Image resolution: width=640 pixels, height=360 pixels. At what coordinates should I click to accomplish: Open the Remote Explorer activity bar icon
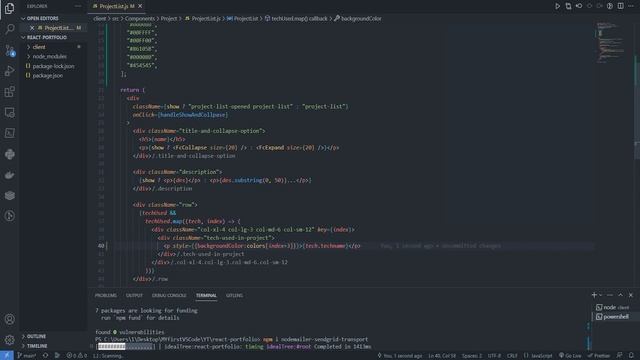[9, 112]
